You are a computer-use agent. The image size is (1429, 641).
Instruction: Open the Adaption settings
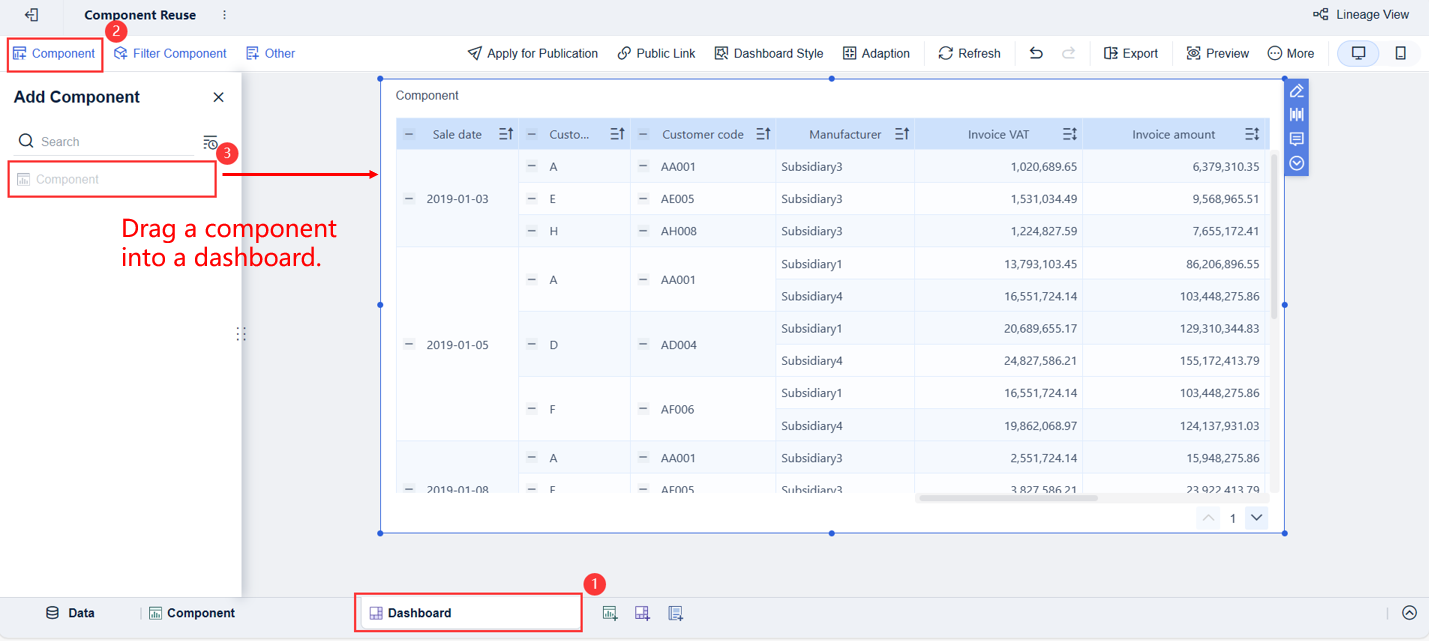(x=876, y=53)
